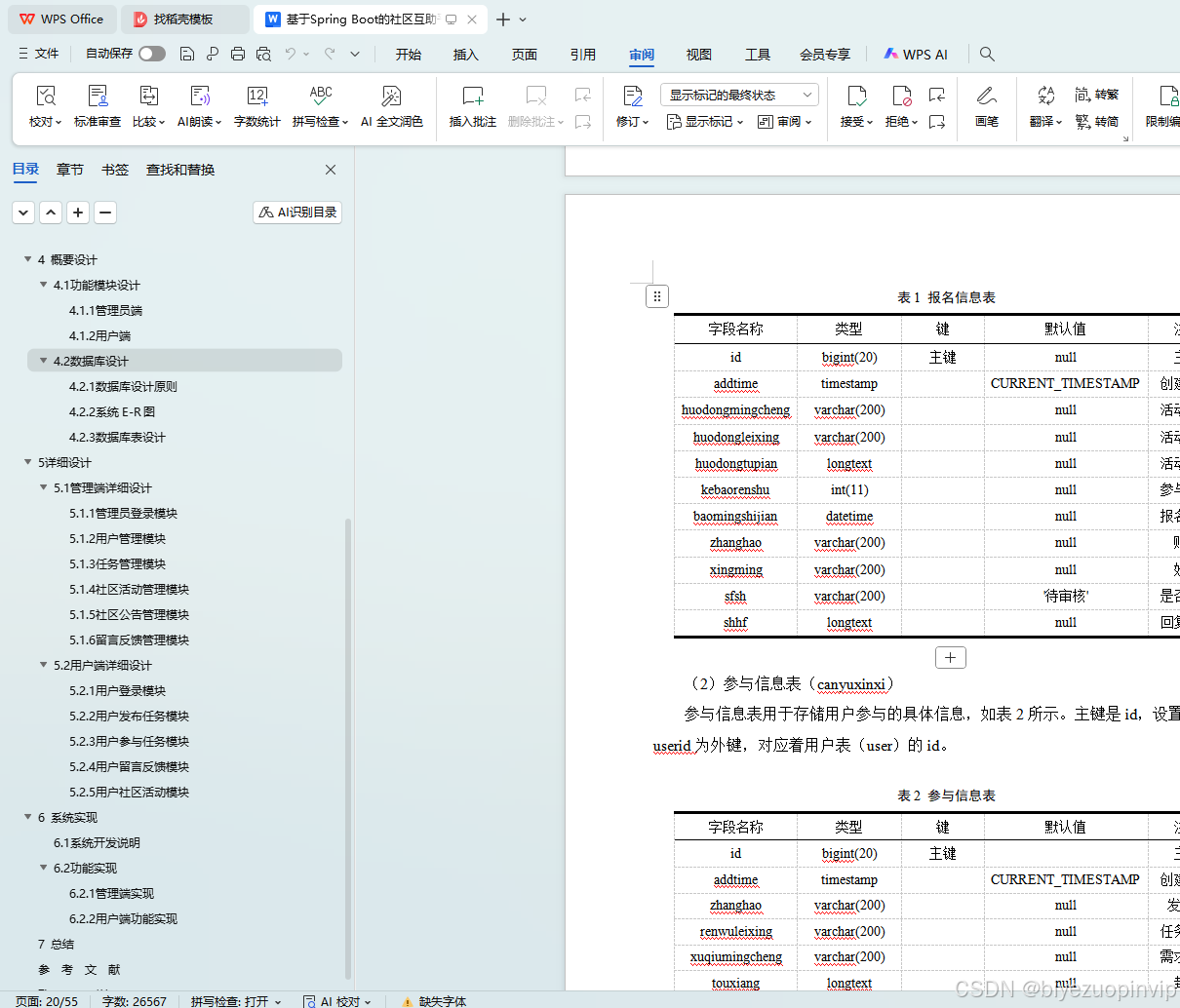
Task: Go to next change icon
Action: 937,122
